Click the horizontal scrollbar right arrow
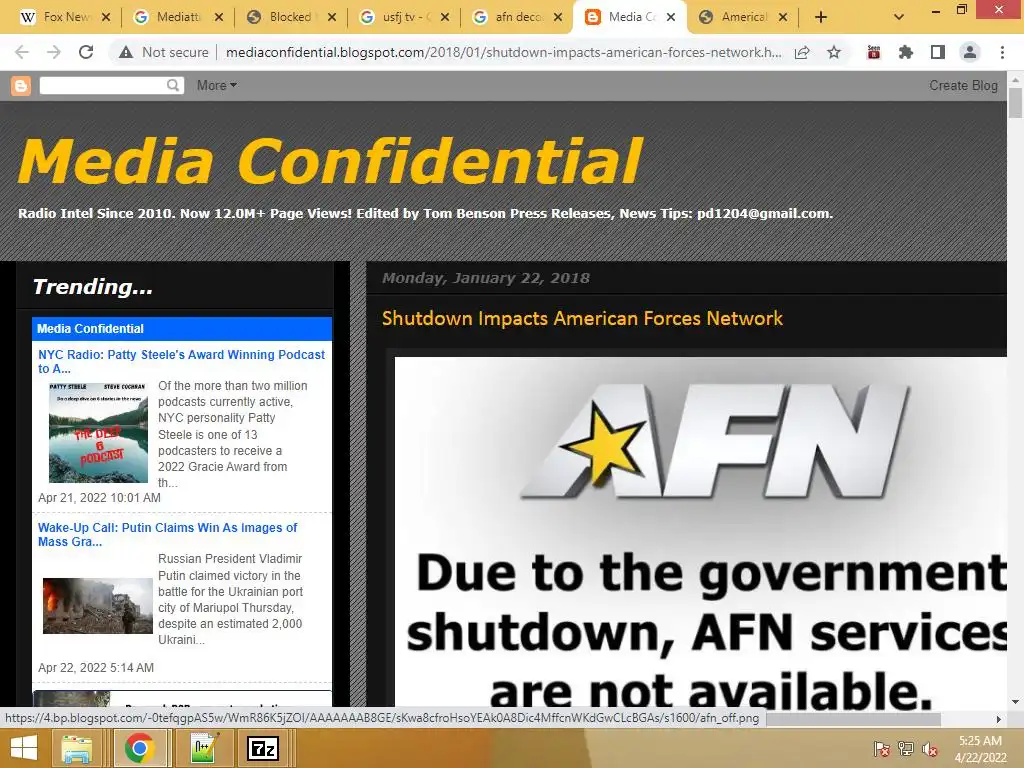 [x=999, y=719]
